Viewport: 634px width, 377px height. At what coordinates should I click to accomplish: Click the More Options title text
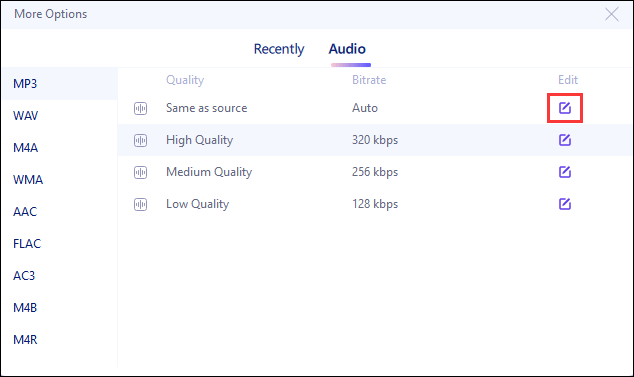tap(51, 14)
